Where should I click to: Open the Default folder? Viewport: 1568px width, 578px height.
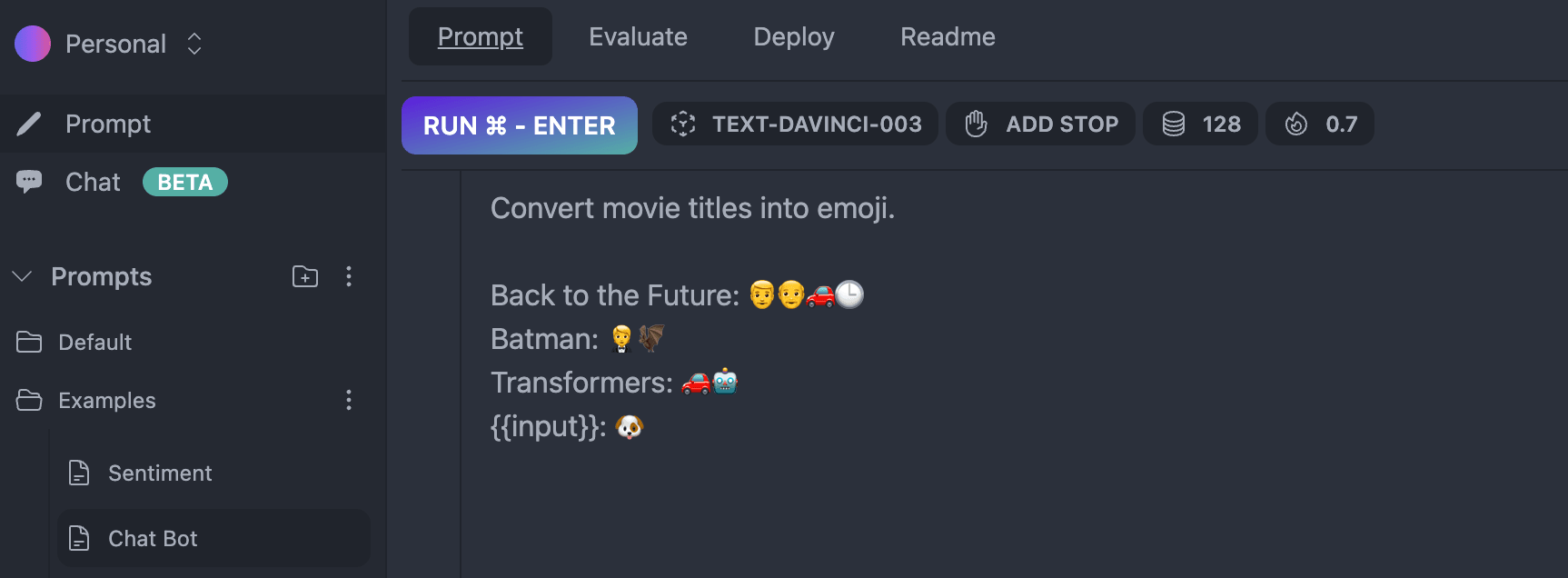pos(194,342)
